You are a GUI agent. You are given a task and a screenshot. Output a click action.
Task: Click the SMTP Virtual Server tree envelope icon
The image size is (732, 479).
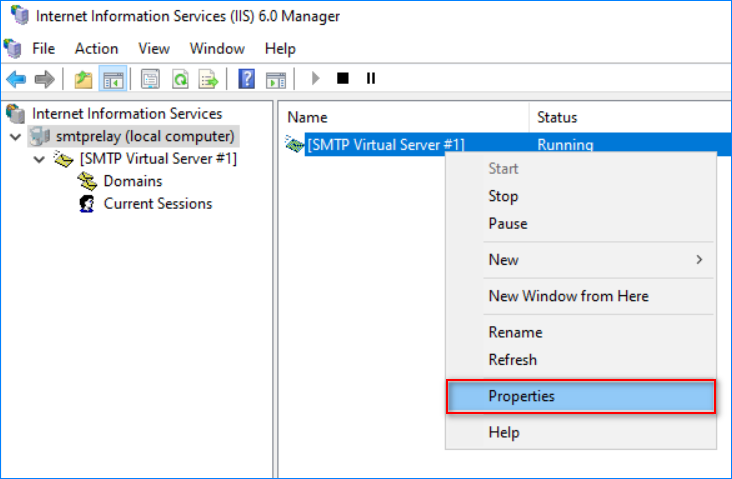coord(63,159)
